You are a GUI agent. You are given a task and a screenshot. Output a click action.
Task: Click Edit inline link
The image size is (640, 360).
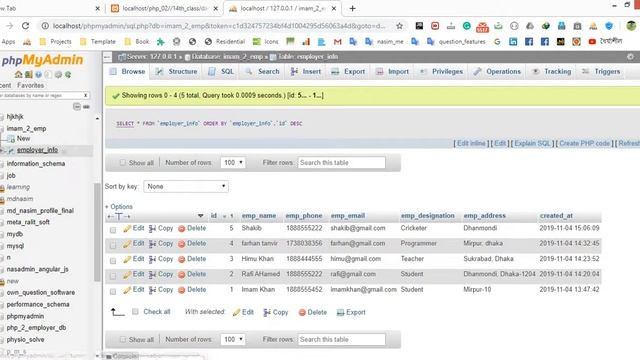click(471, 143)
